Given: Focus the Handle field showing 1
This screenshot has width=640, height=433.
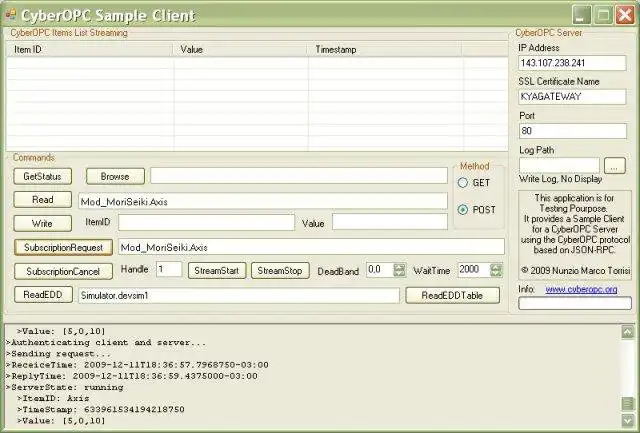Looking at the screenshot, I should tap(169, 269).
